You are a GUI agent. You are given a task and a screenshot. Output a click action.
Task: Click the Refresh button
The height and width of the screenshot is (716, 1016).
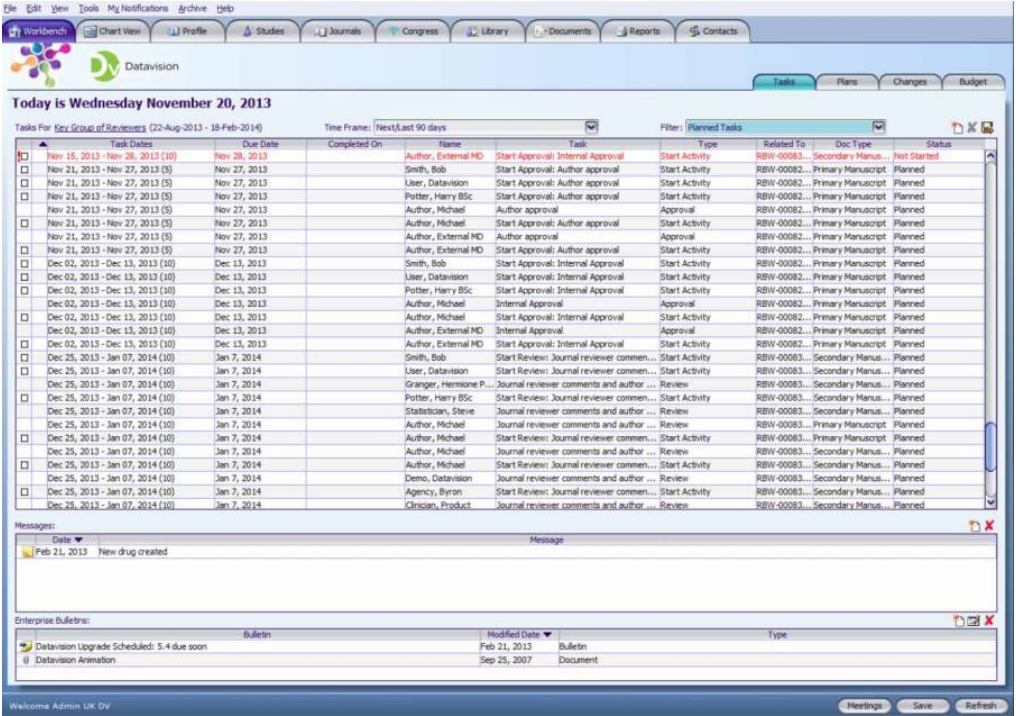980,706
